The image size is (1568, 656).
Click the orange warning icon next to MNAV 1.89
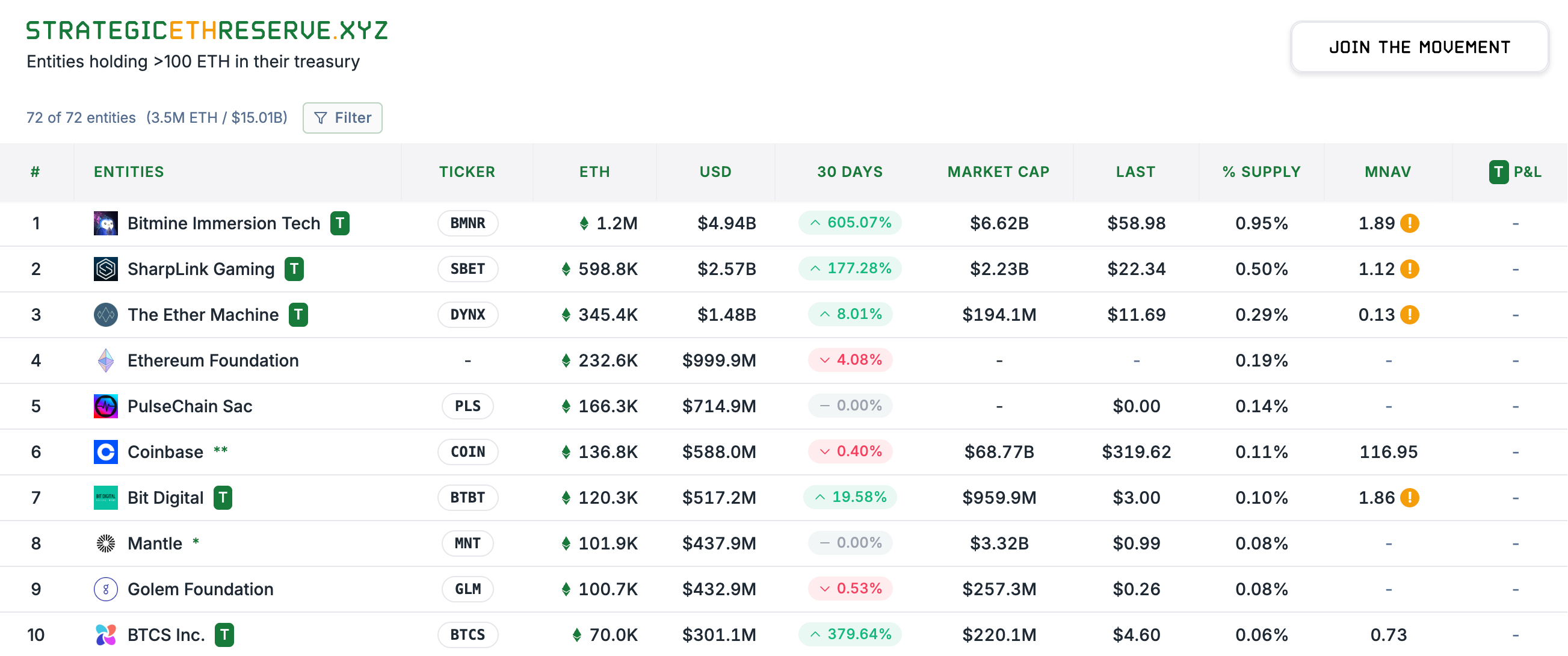tap(1409, 223)
